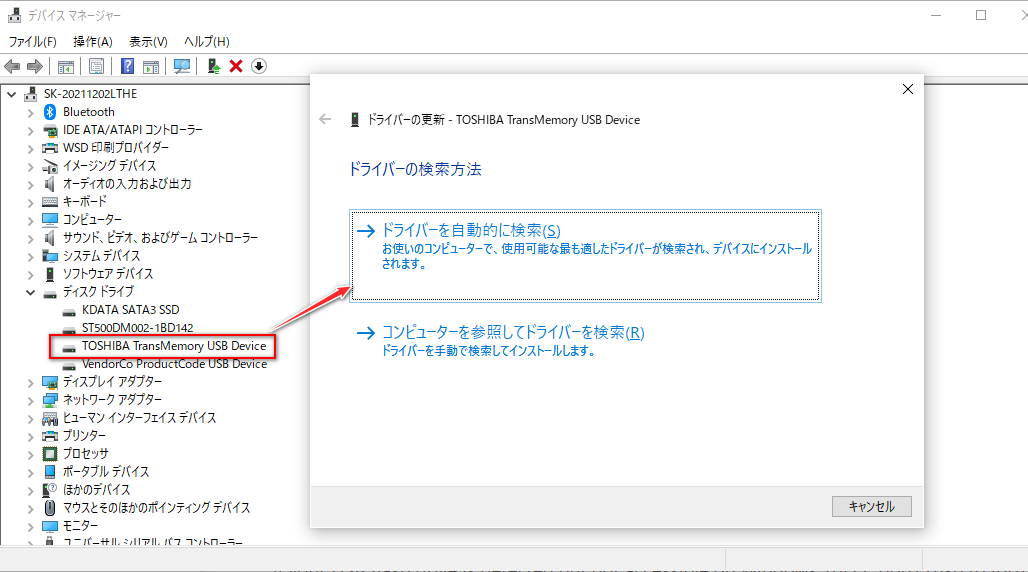Select the ヒューマン インターフェイス デバイス label
This screenshot has height=572, width=1028.
pyautogui.click(x=139, y=418)
